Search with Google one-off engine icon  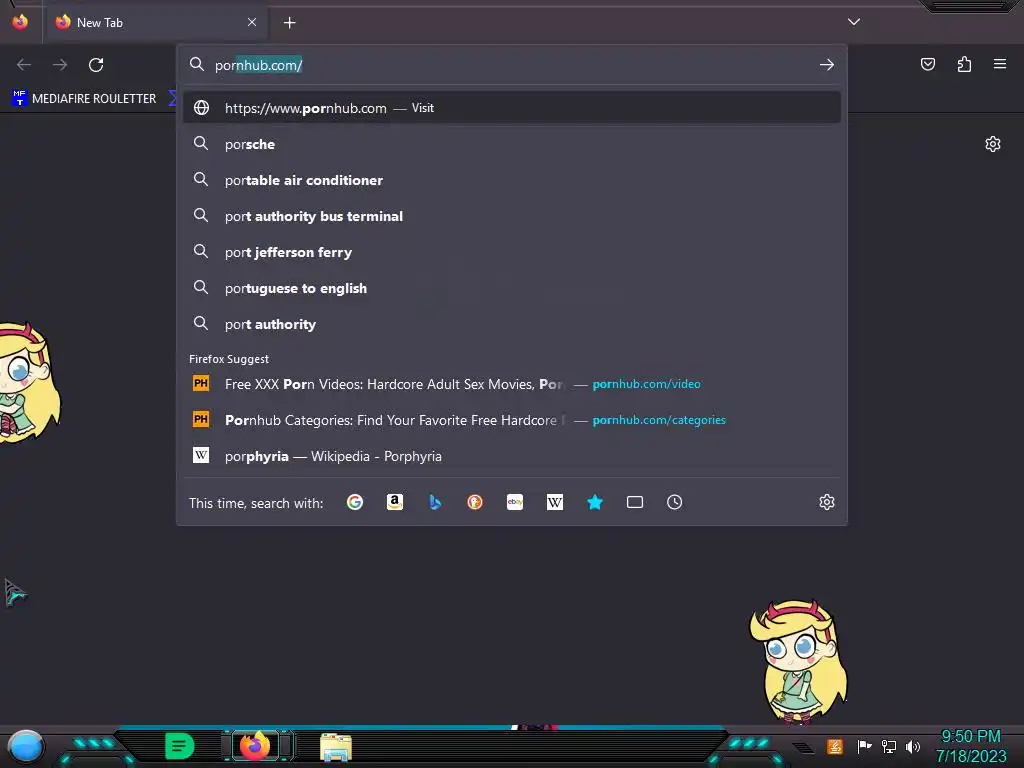pyautogui.click(x=355, y=502)
